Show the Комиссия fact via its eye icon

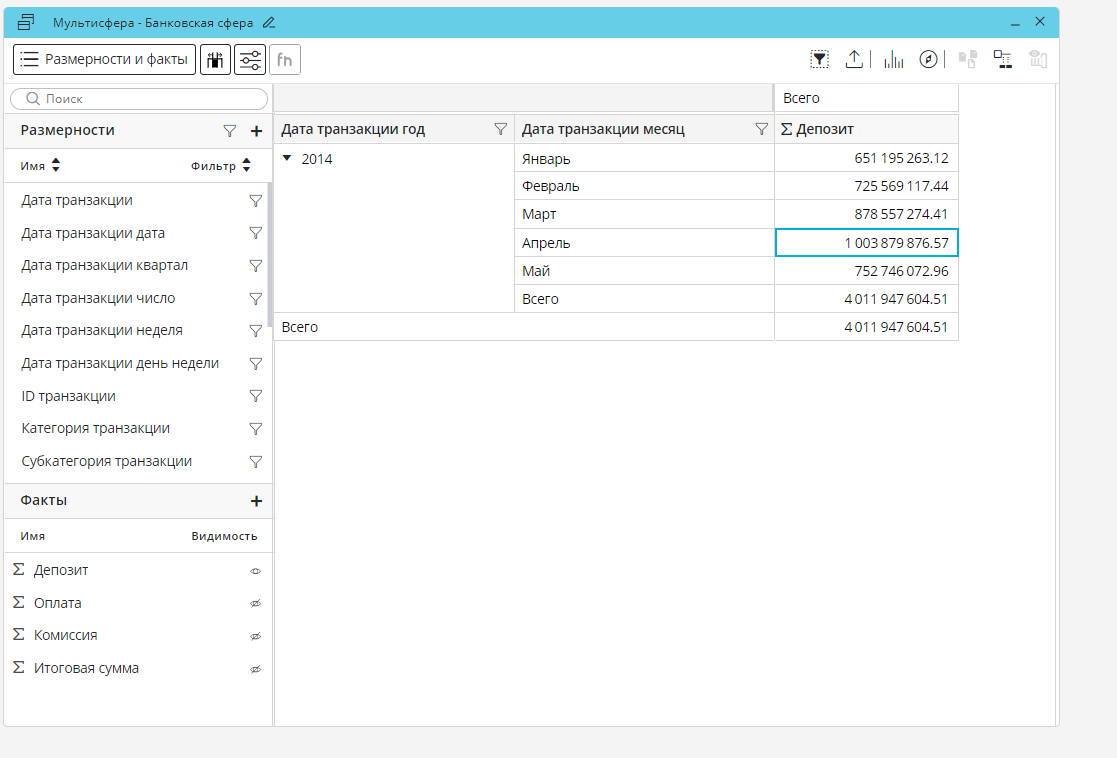[255, 636]
